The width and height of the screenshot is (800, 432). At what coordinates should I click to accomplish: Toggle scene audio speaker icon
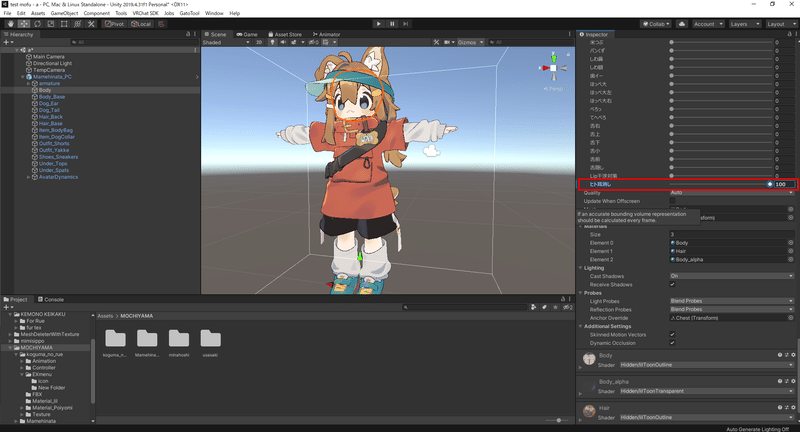(283, 42)
